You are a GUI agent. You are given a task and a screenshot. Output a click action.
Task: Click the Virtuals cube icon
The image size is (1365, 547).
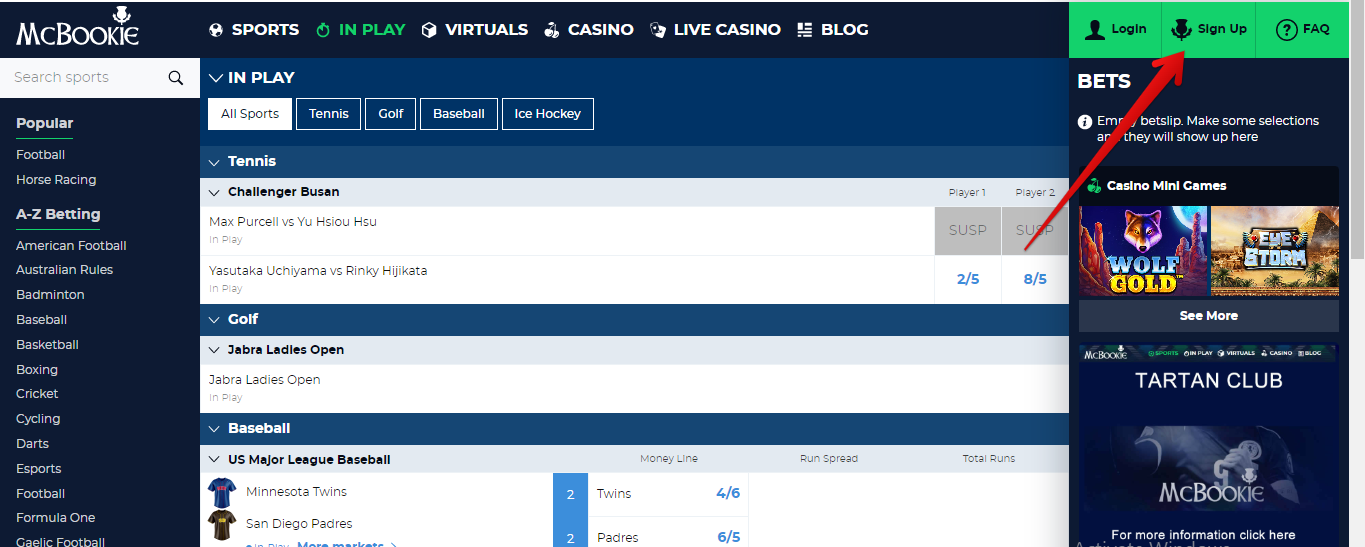click(429, 30)
